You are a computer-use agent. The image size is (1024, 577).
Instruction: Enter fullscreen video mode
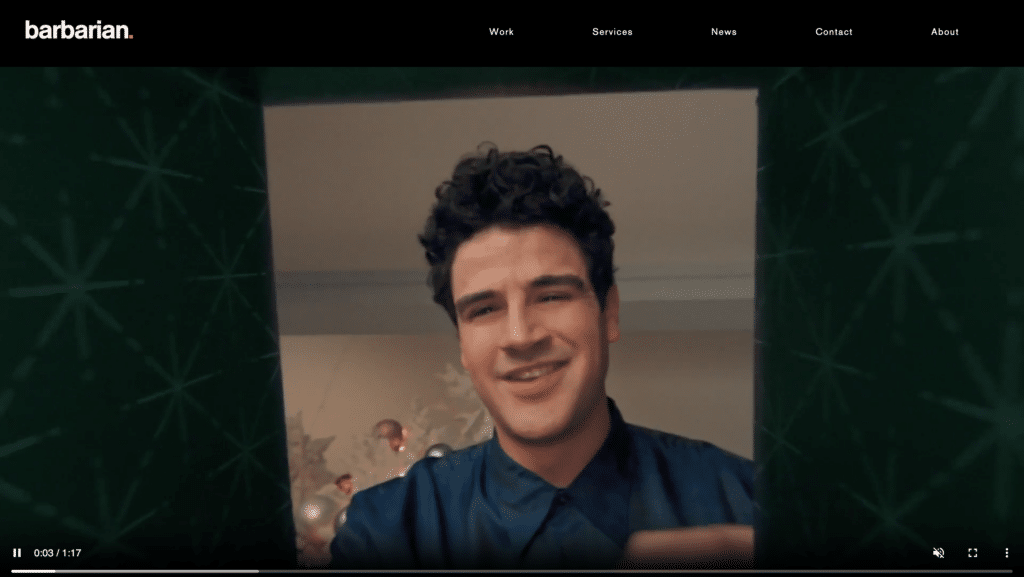click(972, 553)
